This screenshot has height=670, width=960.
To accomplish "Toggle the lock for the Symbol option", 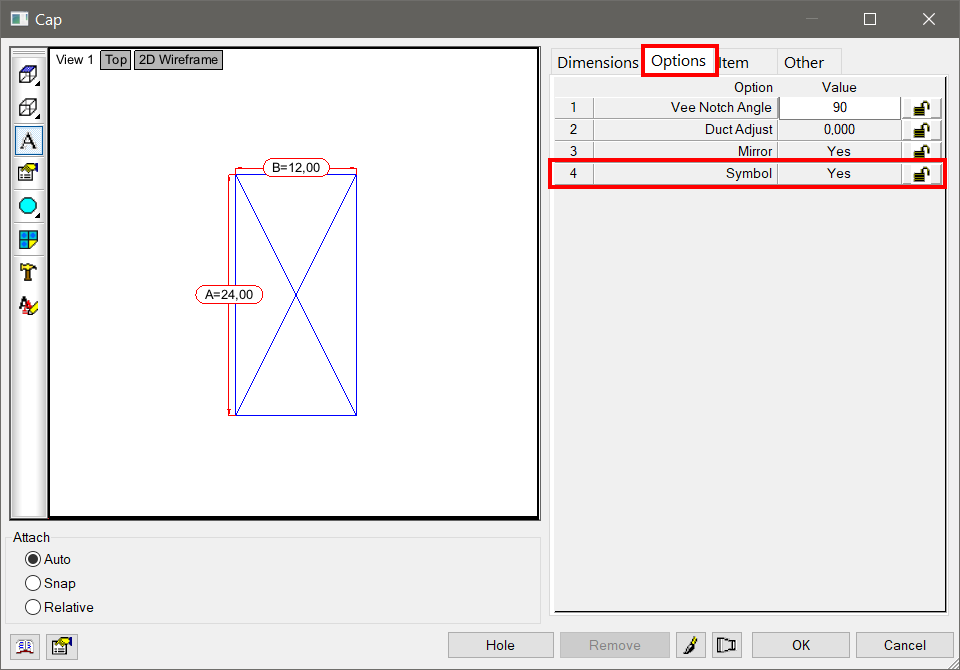I will (921, 173).
